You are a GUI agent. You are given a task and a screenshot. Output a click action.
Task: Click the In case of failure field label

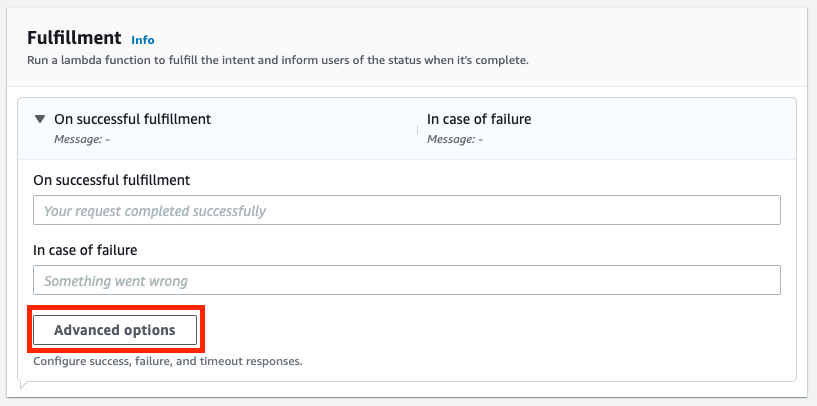(x=85, y=250)
